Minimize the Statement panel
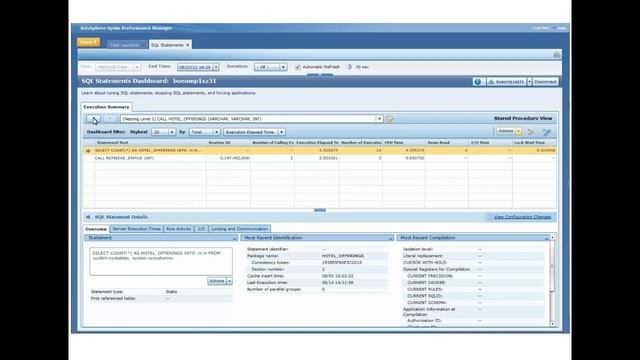The height and width of the screenshot is (360, 640). click(234, 238)
